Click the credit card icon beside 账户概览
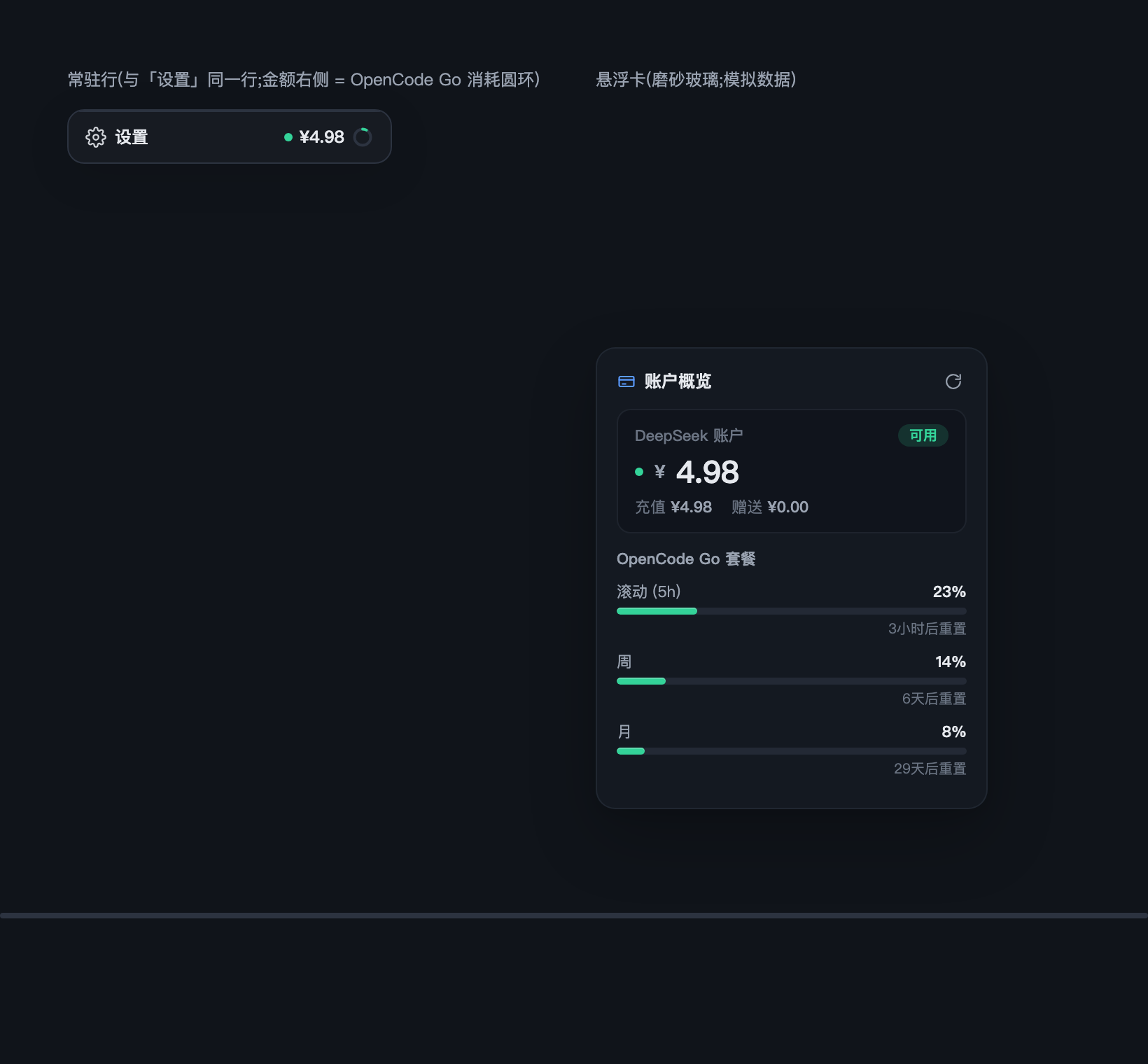1148x1064 pixels. tap(626, 381)
